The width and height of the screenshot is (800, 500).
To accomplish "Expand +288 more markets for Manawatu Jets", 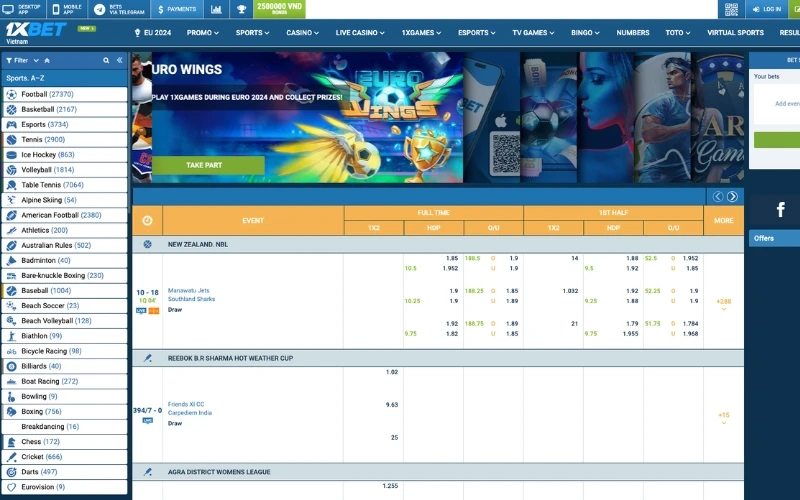I will click(x=723, y=304).
